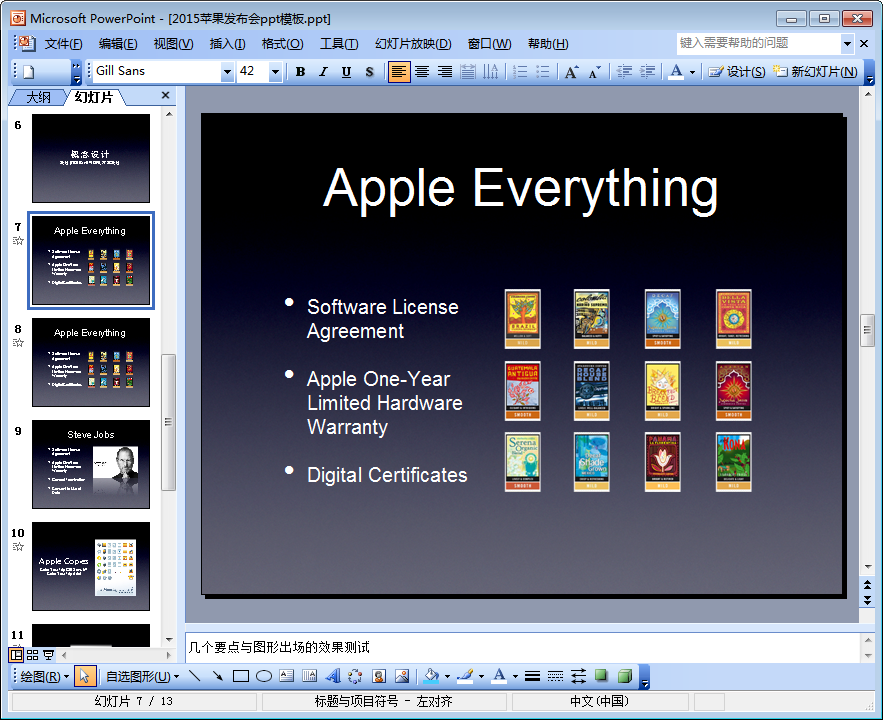This screenshot has width=883, height=720.
Task: Open the 帮助(H) menu
Action: click(x=548, y=44)
